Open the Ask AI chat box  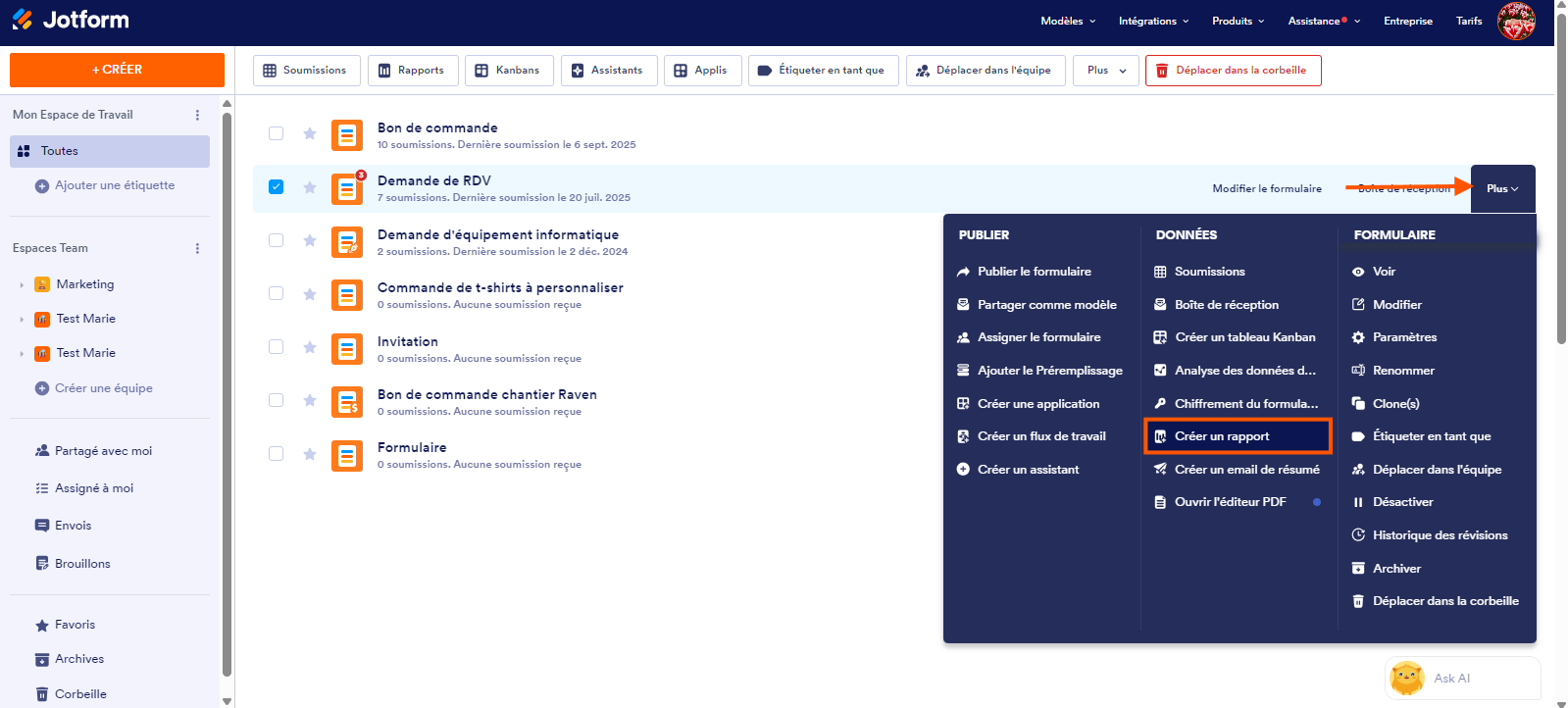tap(1463, 678)
